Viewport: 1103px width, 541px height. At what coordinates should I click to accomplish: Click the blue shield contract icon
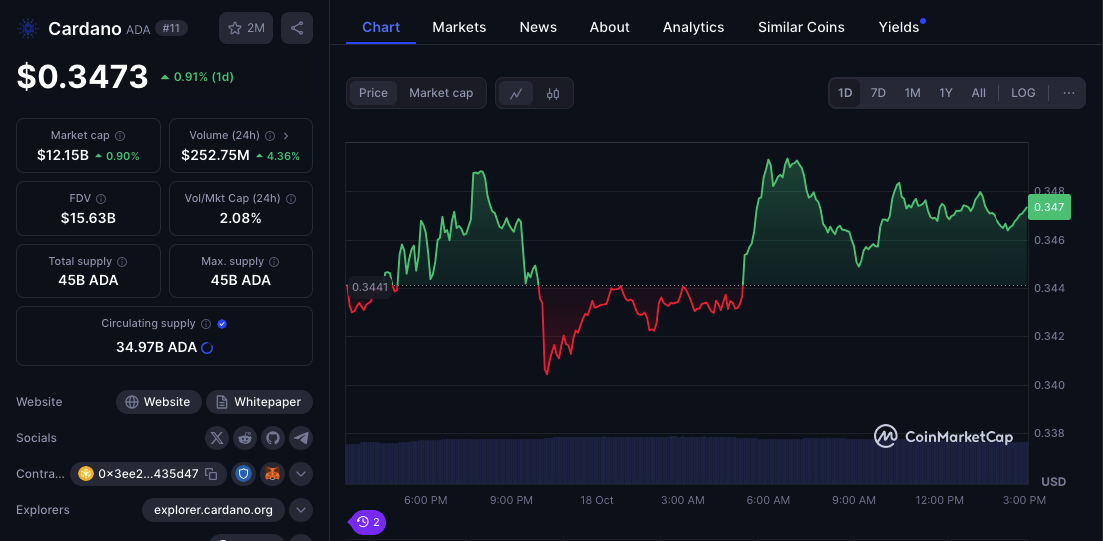(243, 474)
